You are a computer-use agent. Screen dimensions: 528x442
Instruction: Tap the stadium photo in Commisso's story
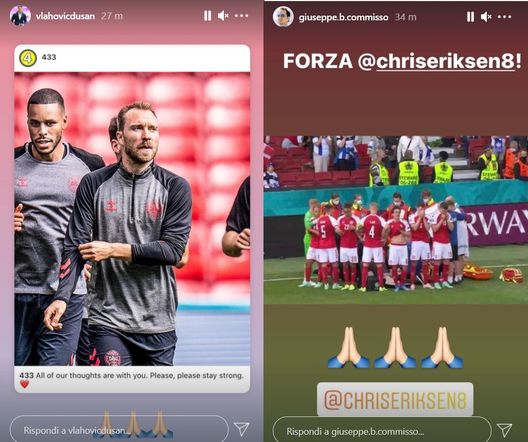coord(396,220)
